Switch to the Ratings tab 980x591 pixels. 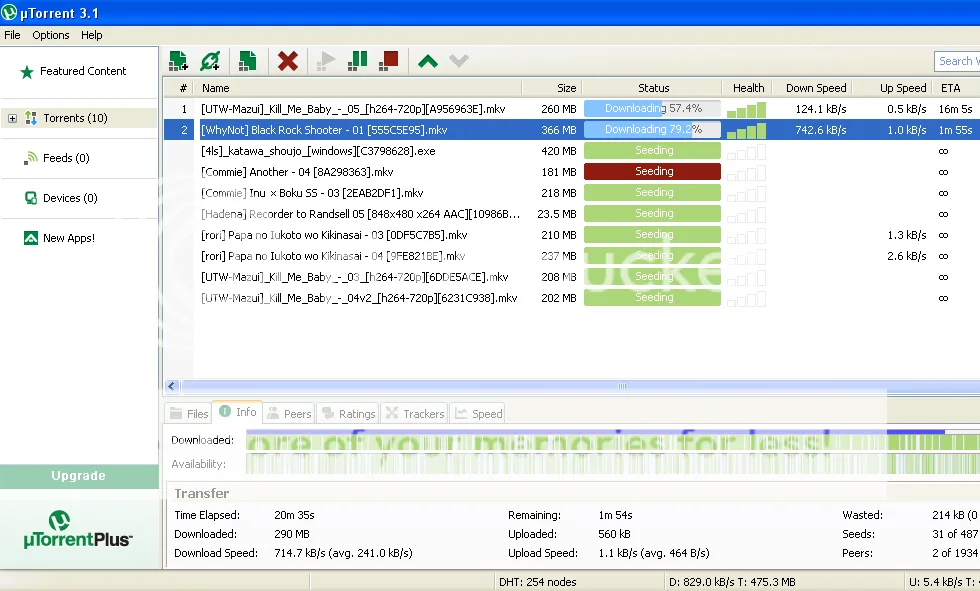click(349, 414)
